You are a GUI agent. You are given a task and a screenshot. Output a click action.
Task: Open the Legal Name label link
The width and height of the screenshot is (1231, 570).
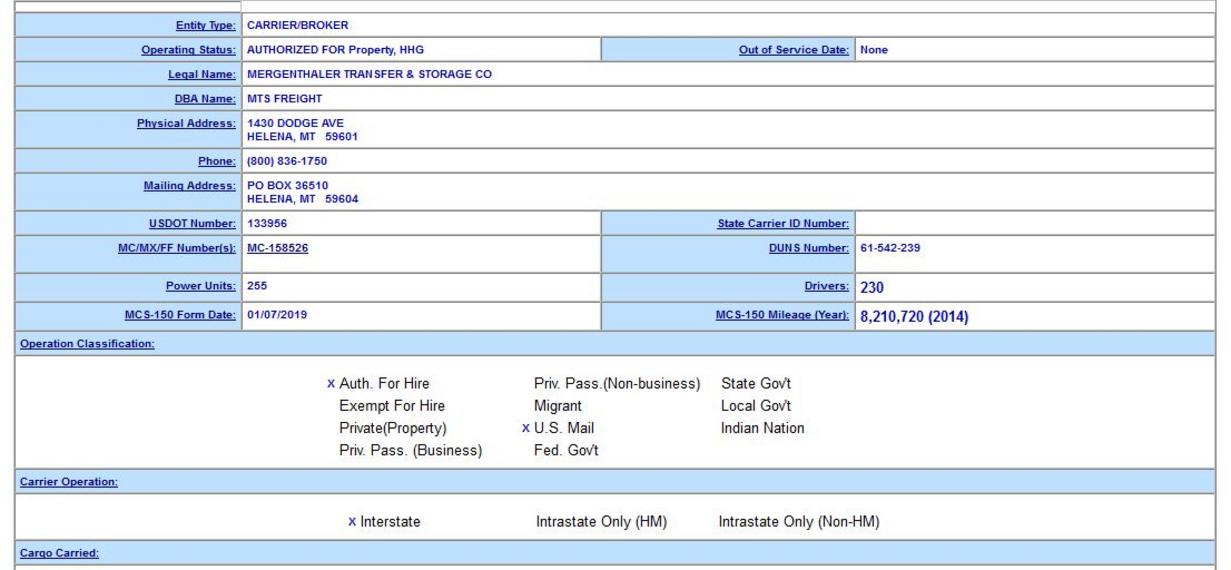203,74
